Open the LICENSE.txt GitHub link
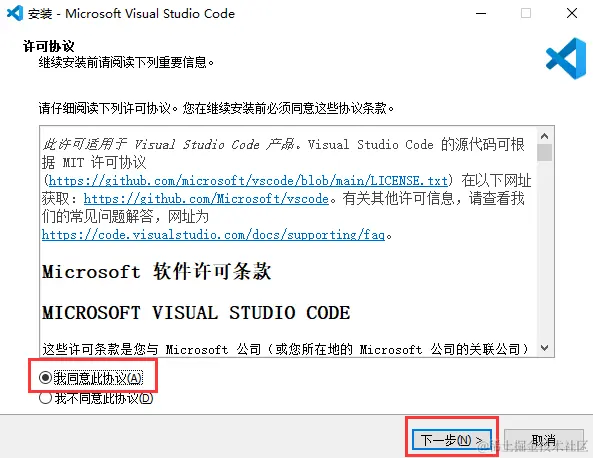 [248, 181]
